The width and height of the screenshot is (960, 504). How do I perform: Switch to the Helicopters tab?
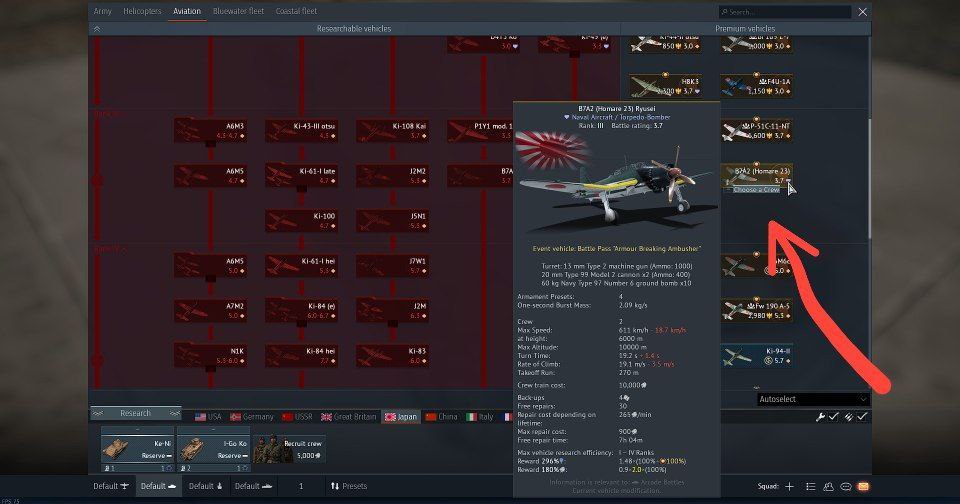tap(141, 11)
